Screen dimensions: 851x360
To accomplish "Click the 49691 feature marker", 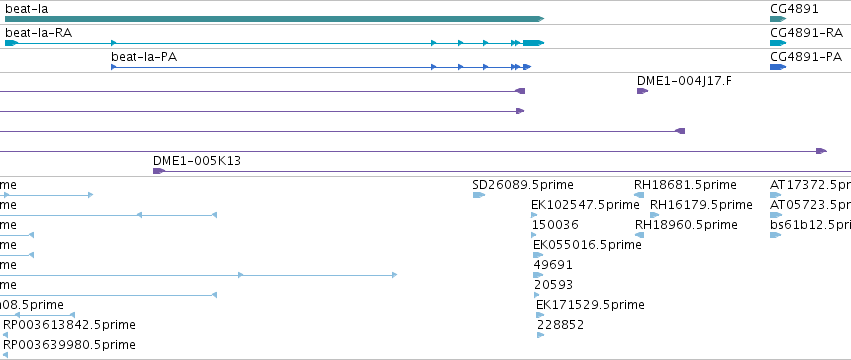I will pos(538,275).
